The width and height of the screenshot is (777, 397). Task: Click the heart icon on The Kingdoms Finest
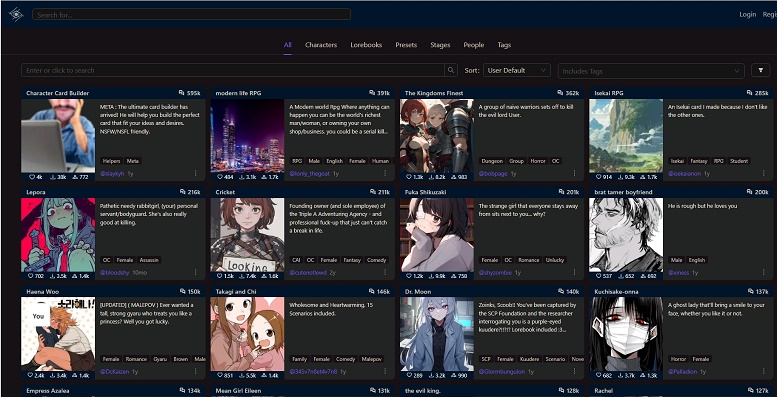tap(409, 177)
